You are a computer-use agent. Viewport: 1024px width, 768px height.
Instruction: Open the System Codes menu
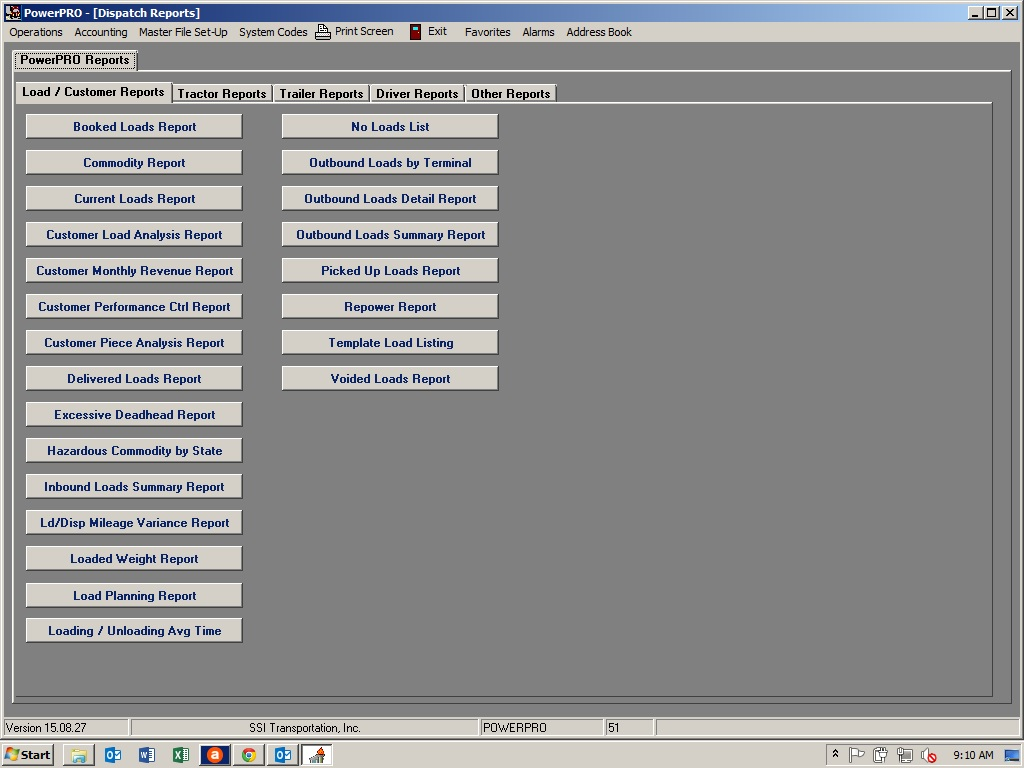[273, 32]
